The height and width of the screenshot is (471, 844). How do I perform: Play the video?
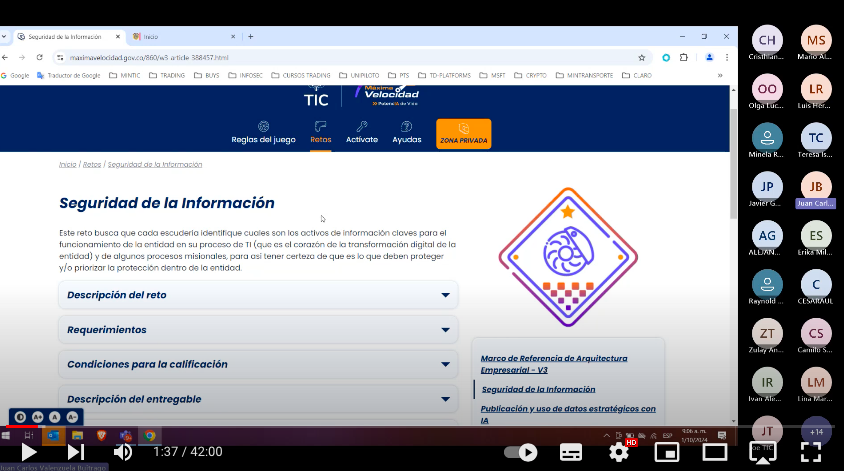coord(29,452)
